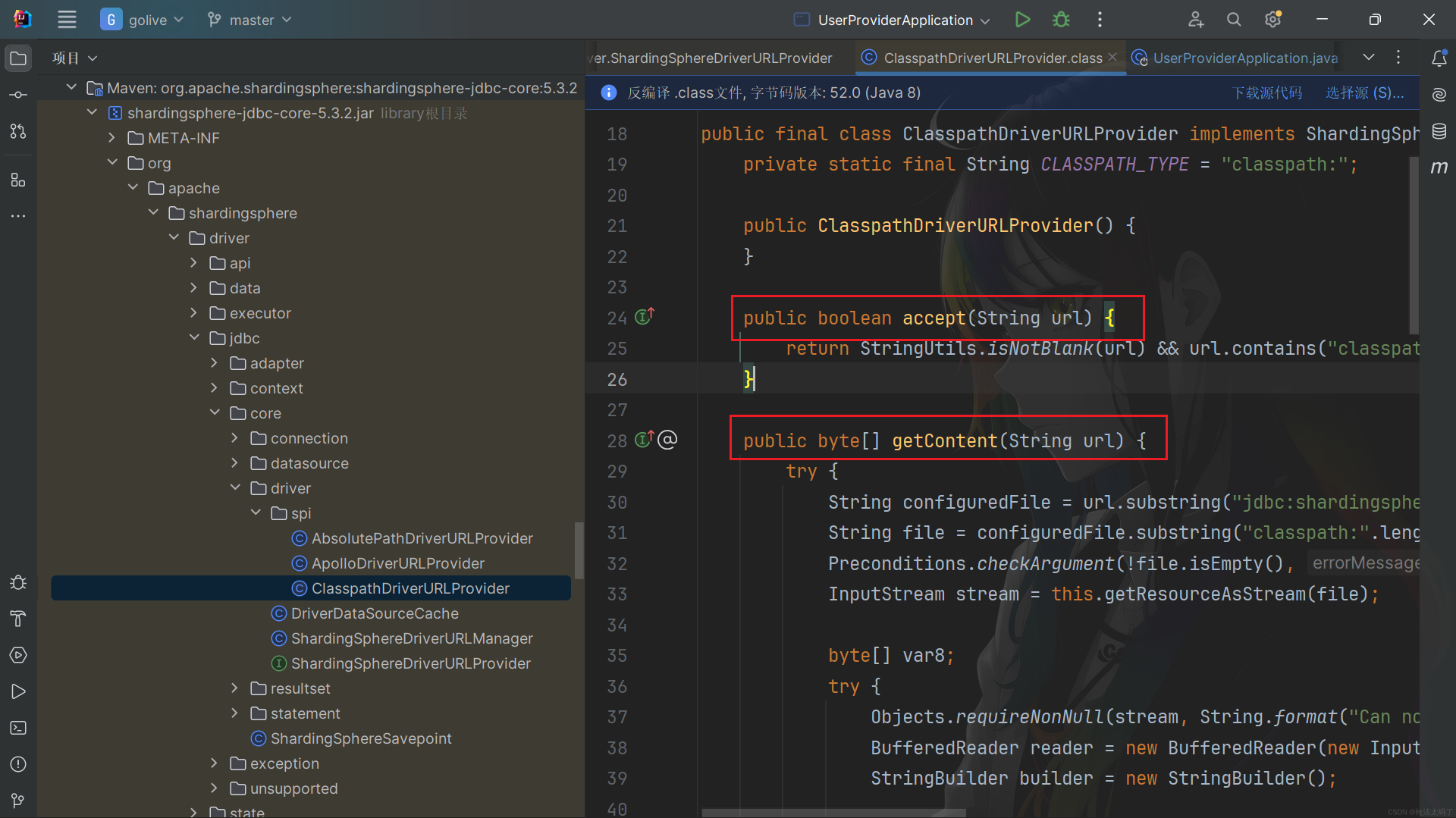Image resolution: width=1456 pixels, height=818 pixels.
Task: Expand the exception folder
Action: [215, 763]
